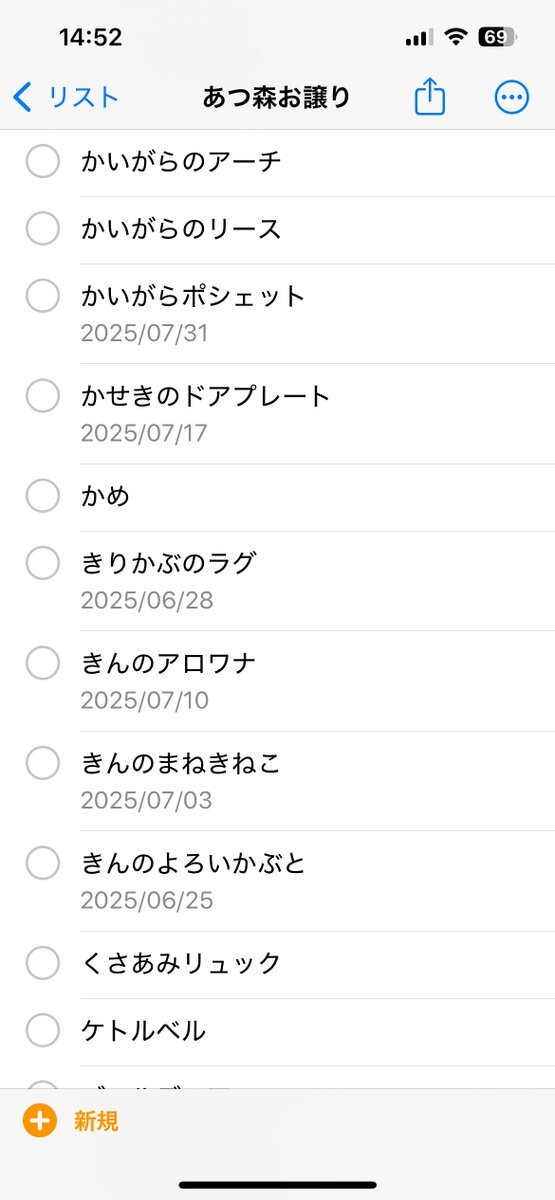Tap the 2025/07/03 date under きんのまねきねこ

[x=147, y=800]
